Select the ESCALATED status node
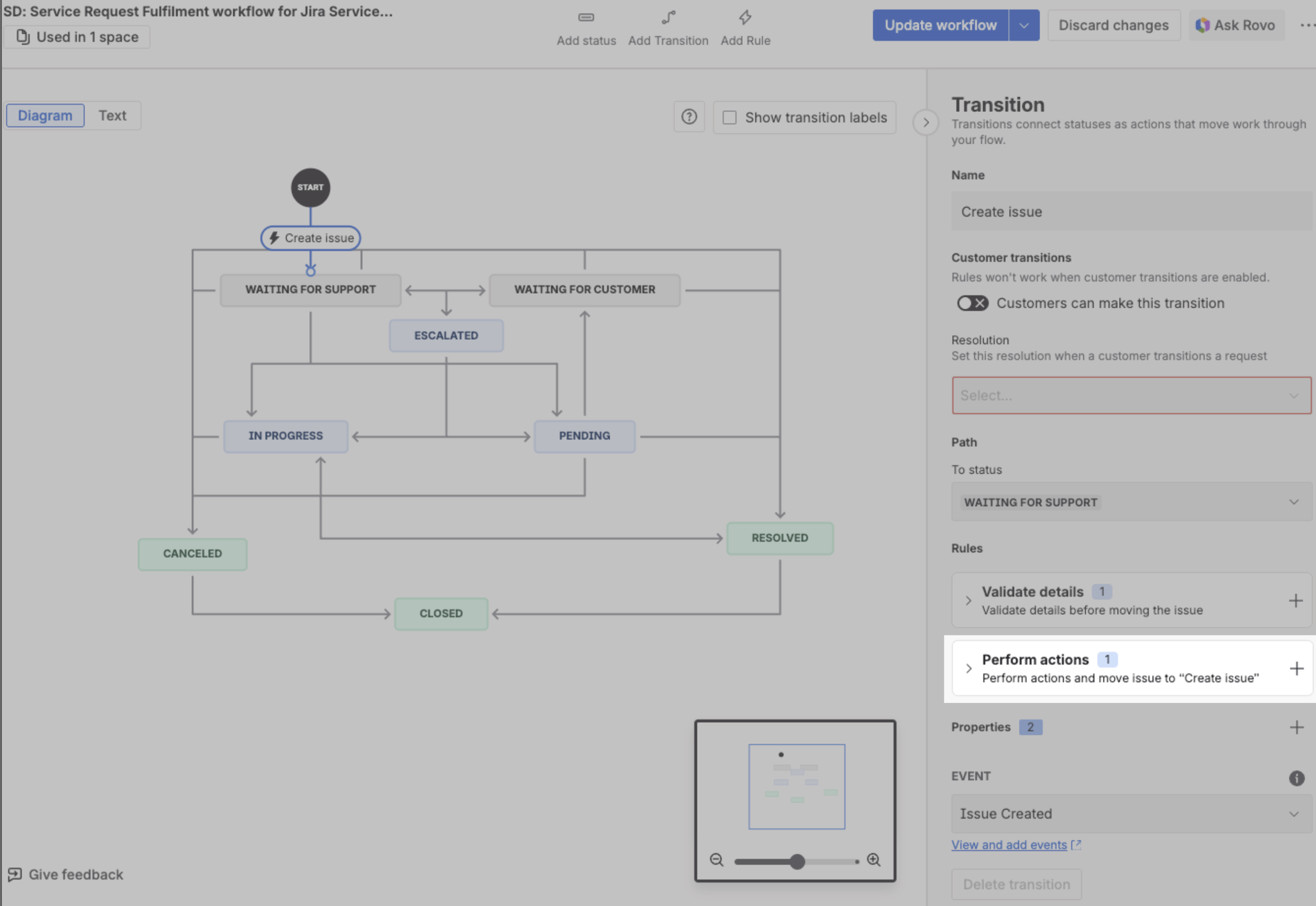1316x906 pixels. pyautogui.click(x=446, y=336)
